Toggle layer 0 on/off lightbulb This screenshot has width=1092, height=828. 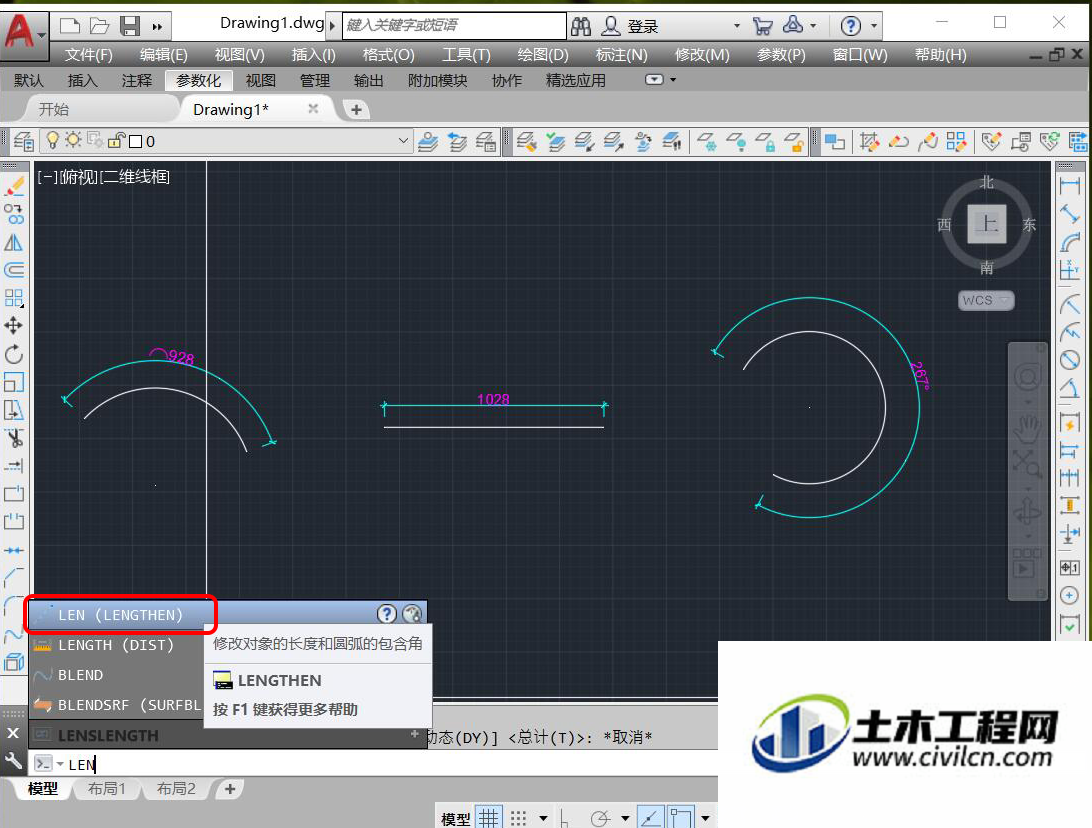[x=52, y=140]
